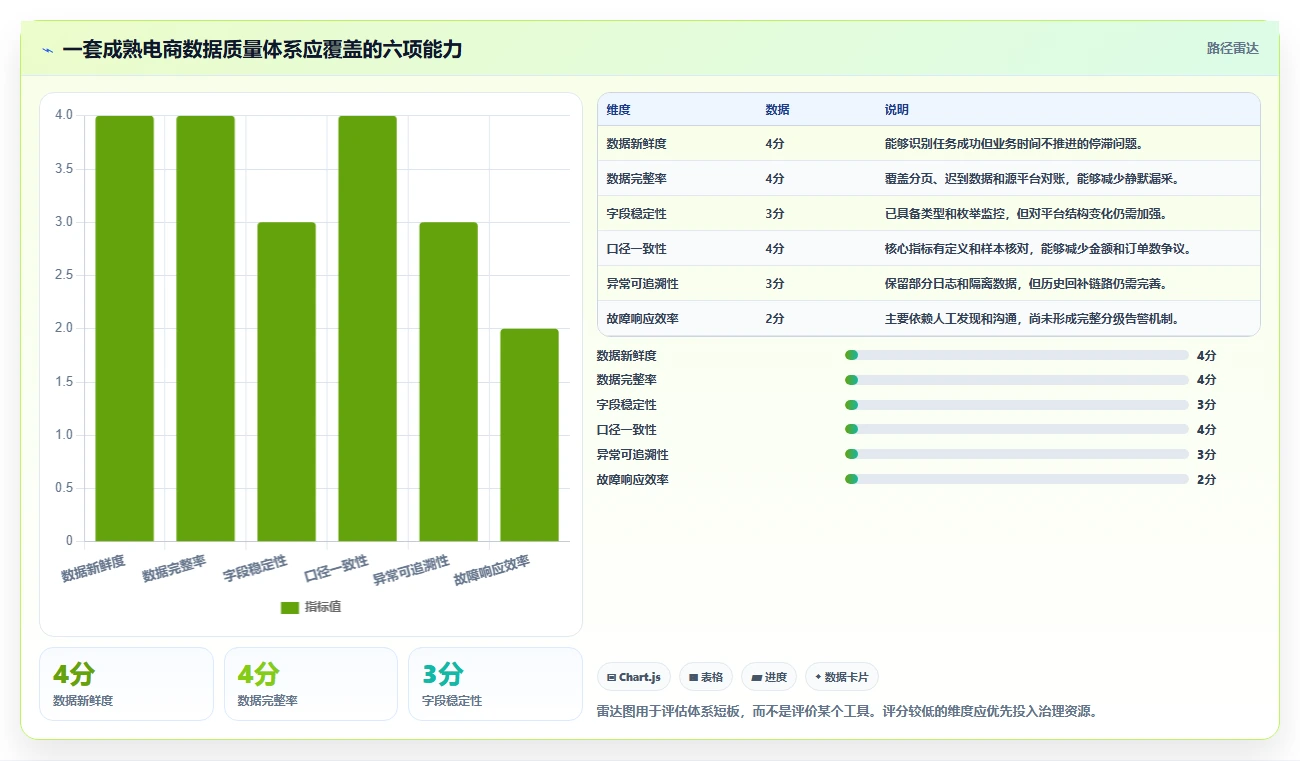Click 2分 value beside the 故障响应效率 progress bar

tap(1207, 480)
